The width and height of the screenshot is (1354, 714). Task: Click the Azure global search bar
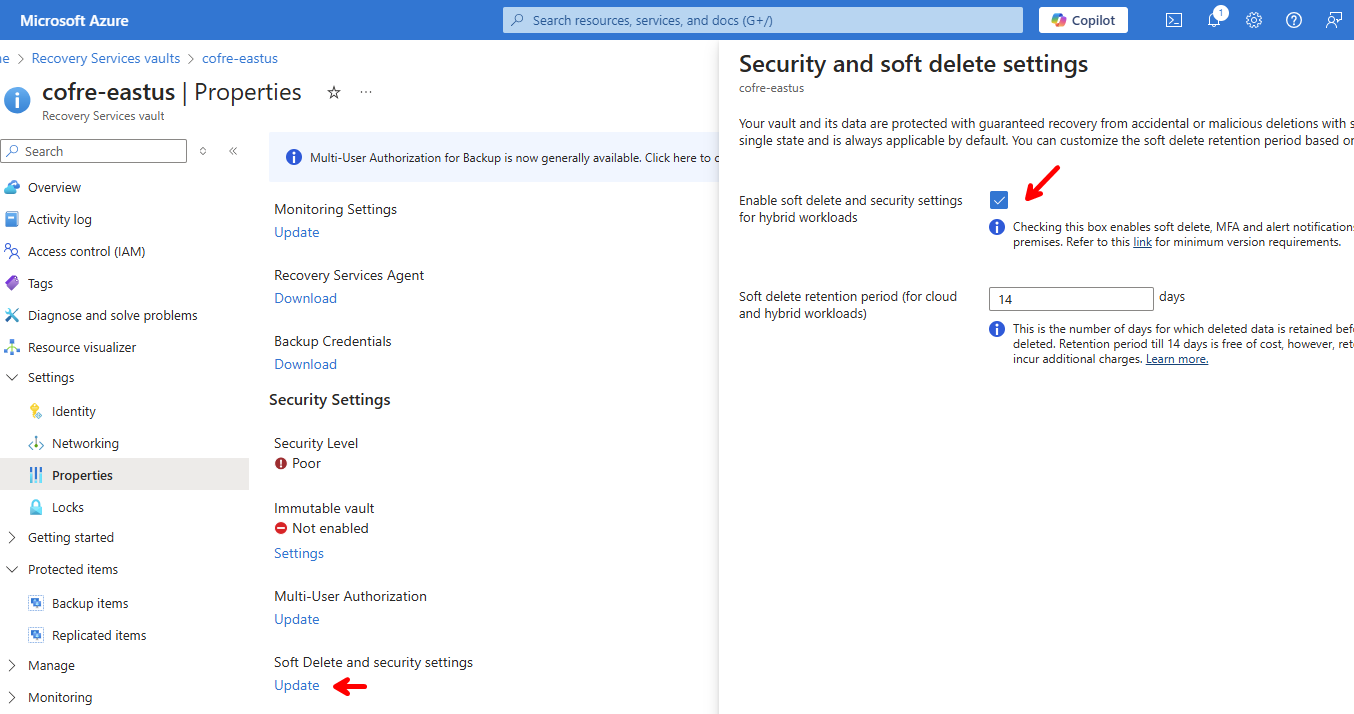pos(762,20)
